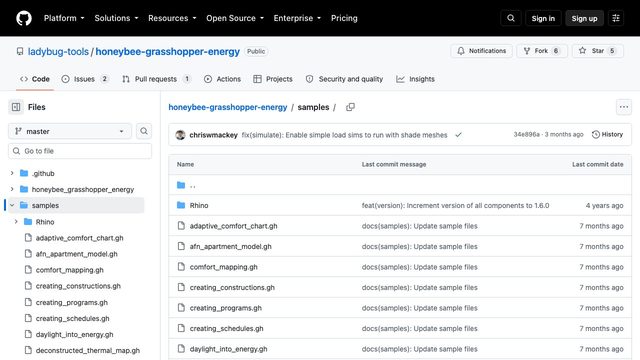640x360 pixels.
Task: Select comfort_mapping.gh in file tree
Action: [70, 270]
